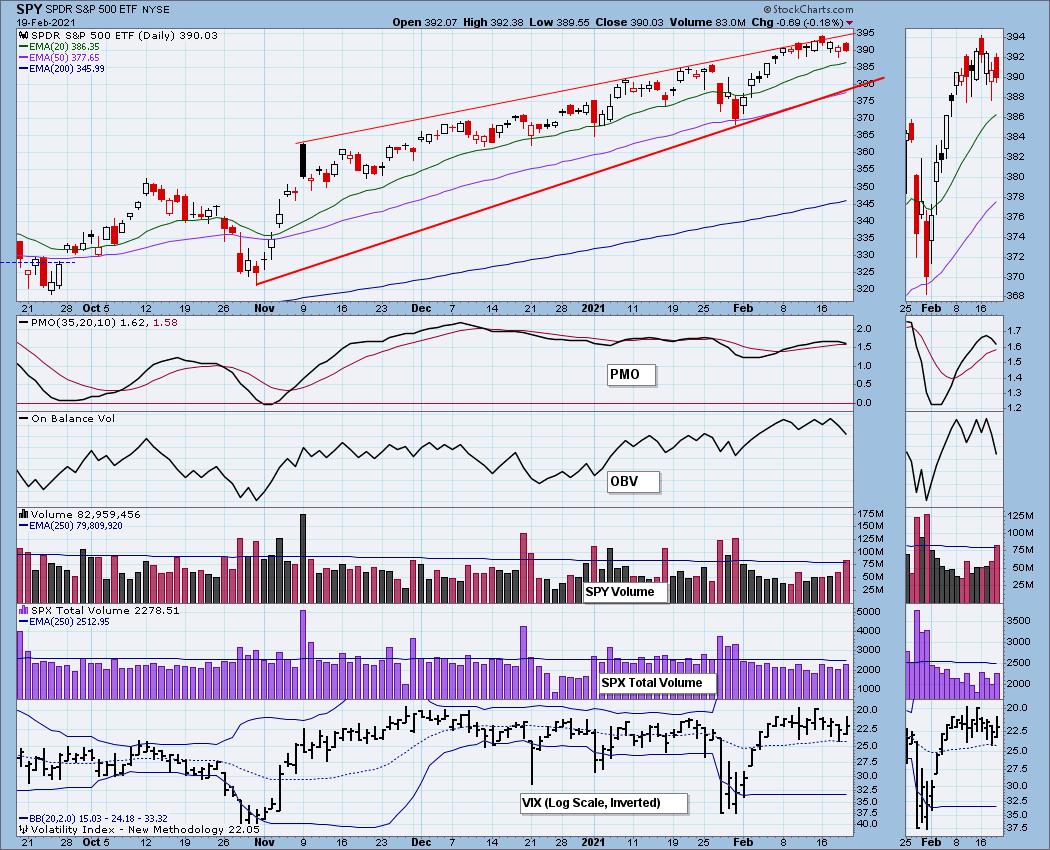This screenshot has height=850, width=1050.
Task: Click the 394 label on the zoom panel axis
Action: (1015, 36)
